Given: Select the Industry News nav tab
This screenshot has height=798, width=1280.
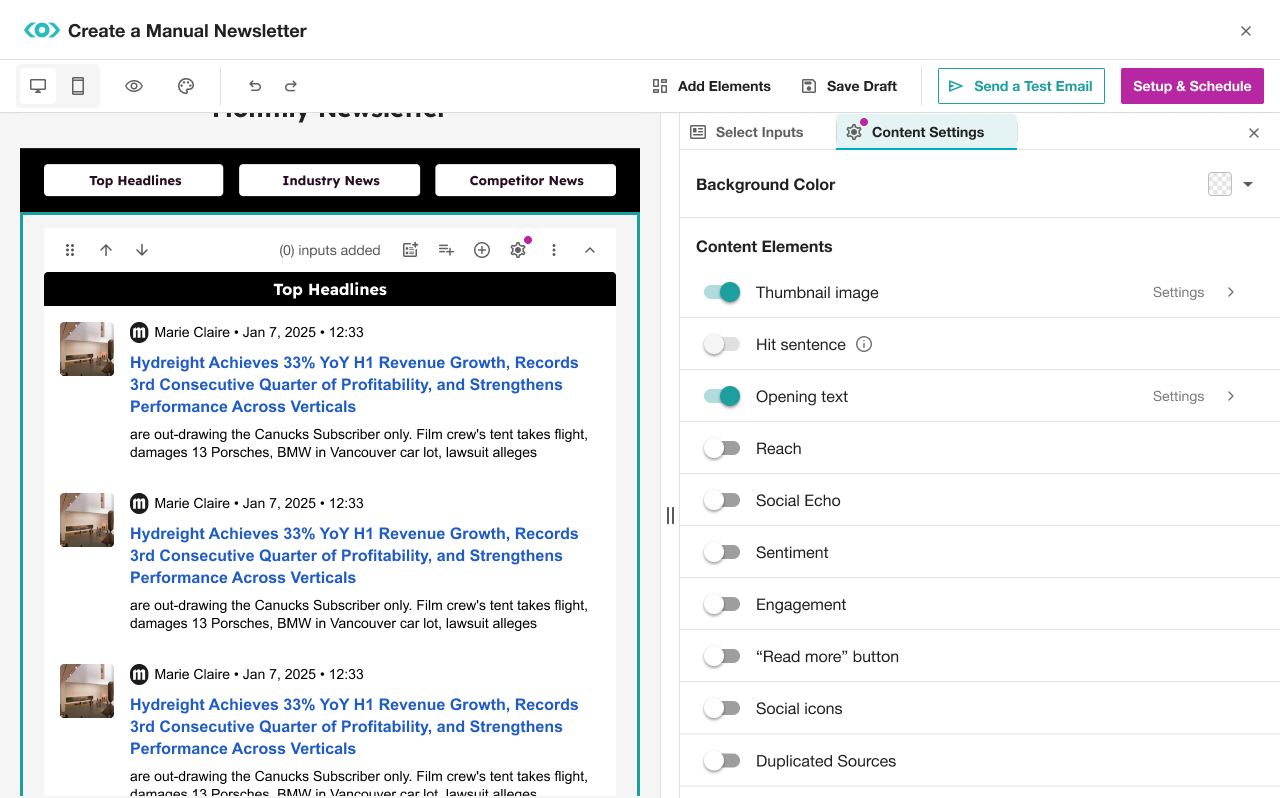Looking at the screenshot, I should pos(330,180).
